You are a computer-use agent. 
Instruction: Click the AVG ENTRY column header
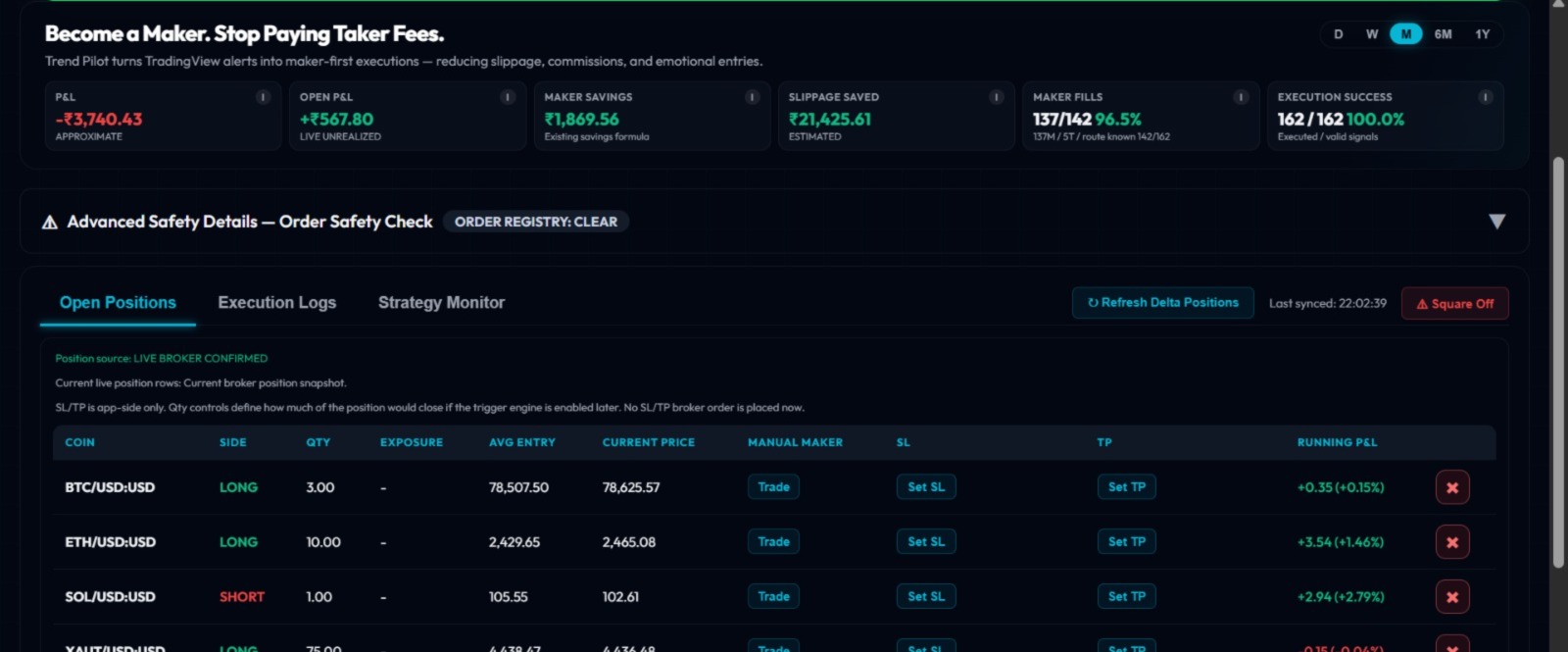click(522, 443)
